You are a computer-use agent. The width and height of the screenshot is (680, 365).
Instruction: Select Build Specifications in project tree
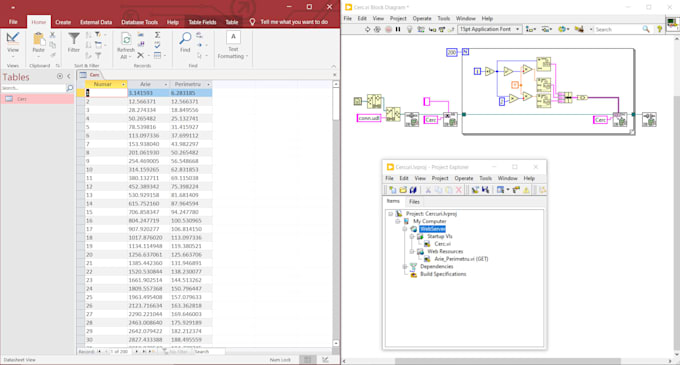443,274
